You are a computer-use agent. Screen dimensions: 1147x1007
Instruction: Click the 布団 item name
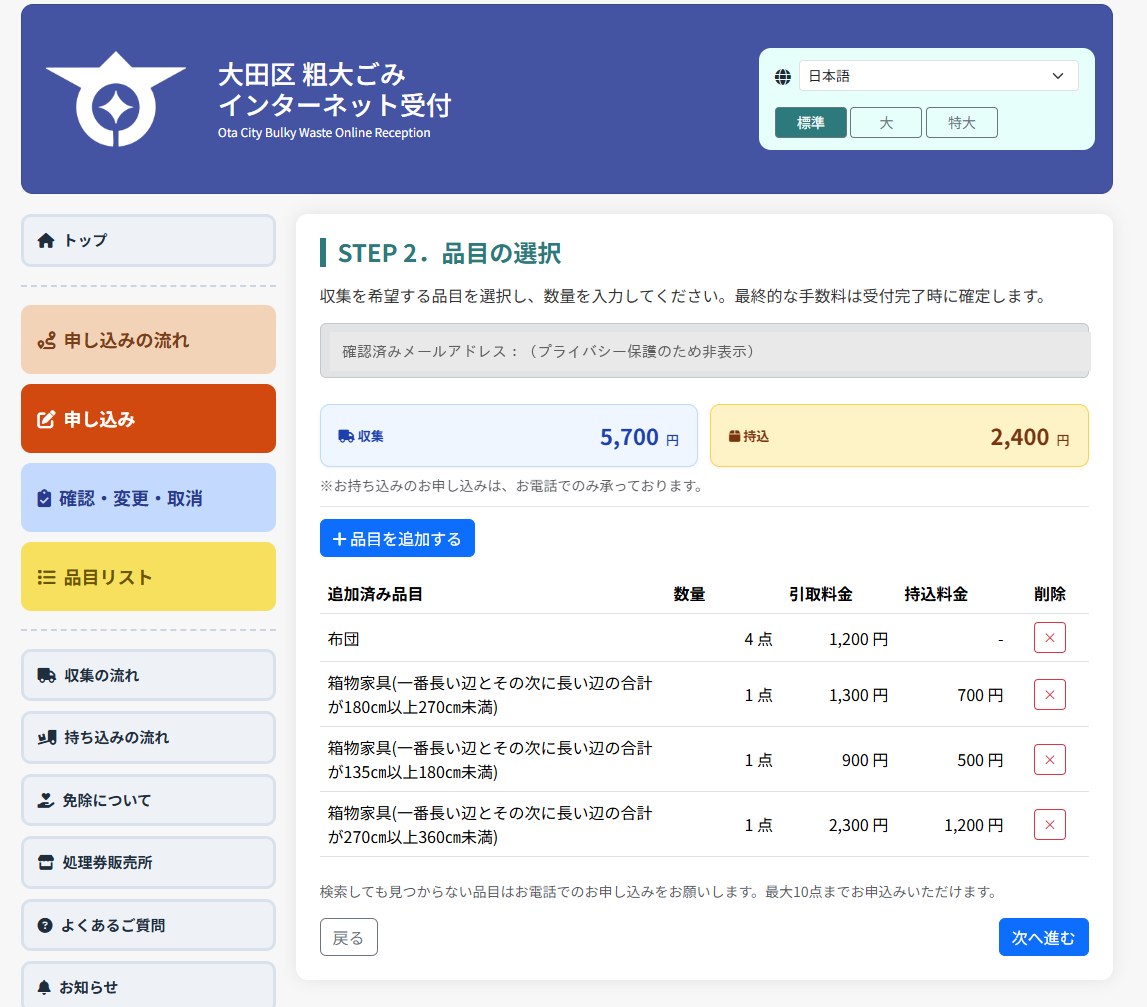click(343, 639)
